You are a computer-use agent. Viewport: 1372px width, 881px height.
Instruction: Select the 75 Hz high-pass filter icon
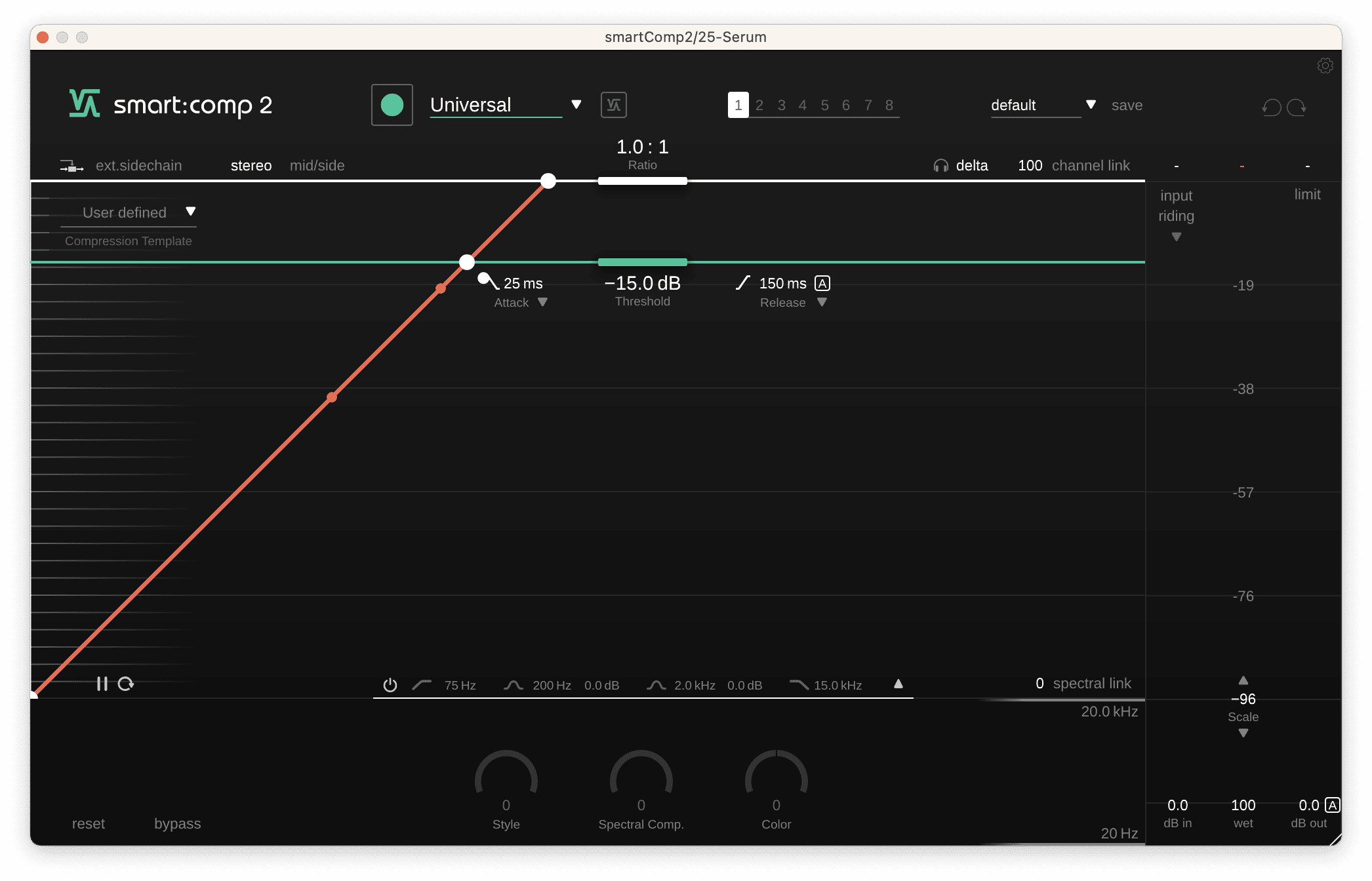tap(422, 685)
